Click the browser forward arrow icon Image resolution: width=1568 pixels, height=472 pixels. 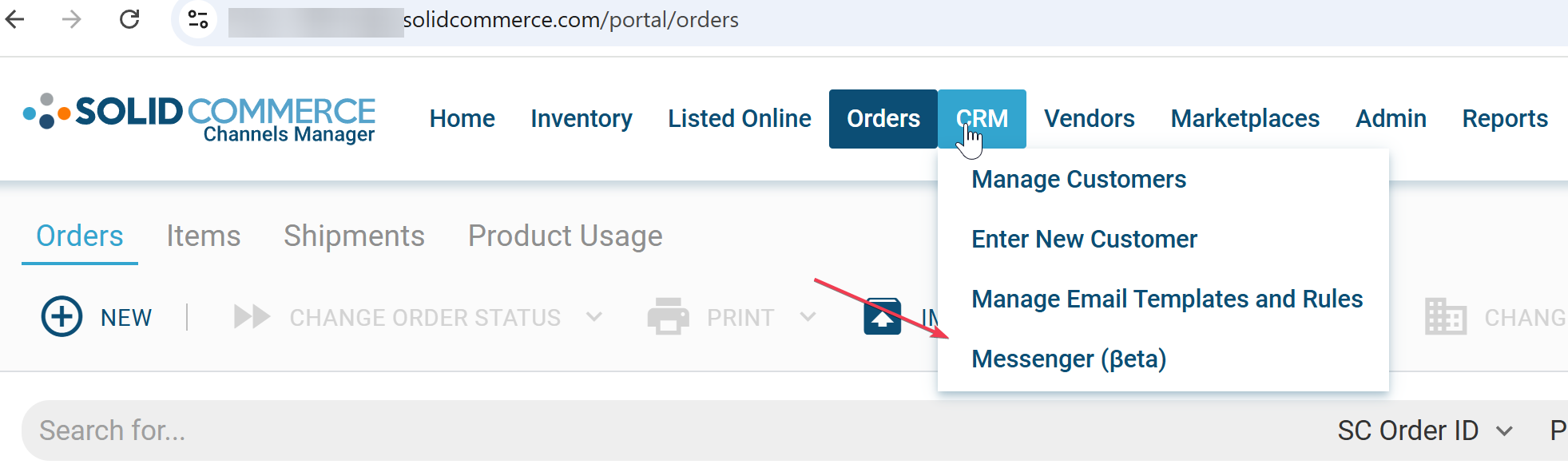[72, 19]
